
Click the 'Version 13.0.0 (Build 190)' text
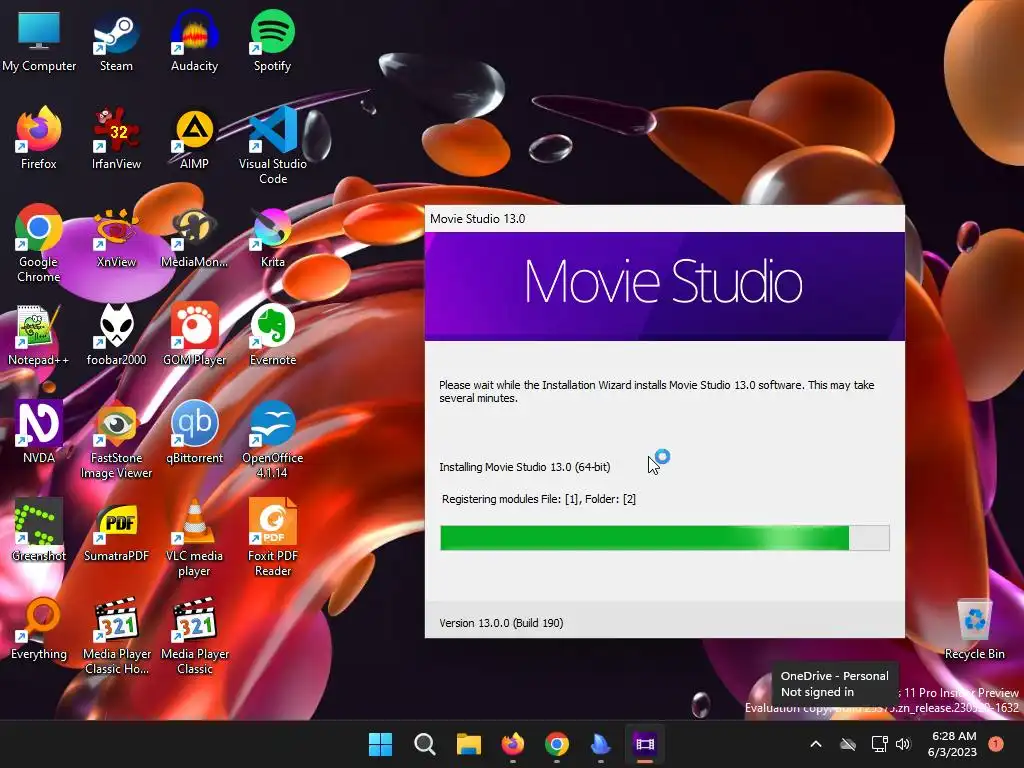501,623
